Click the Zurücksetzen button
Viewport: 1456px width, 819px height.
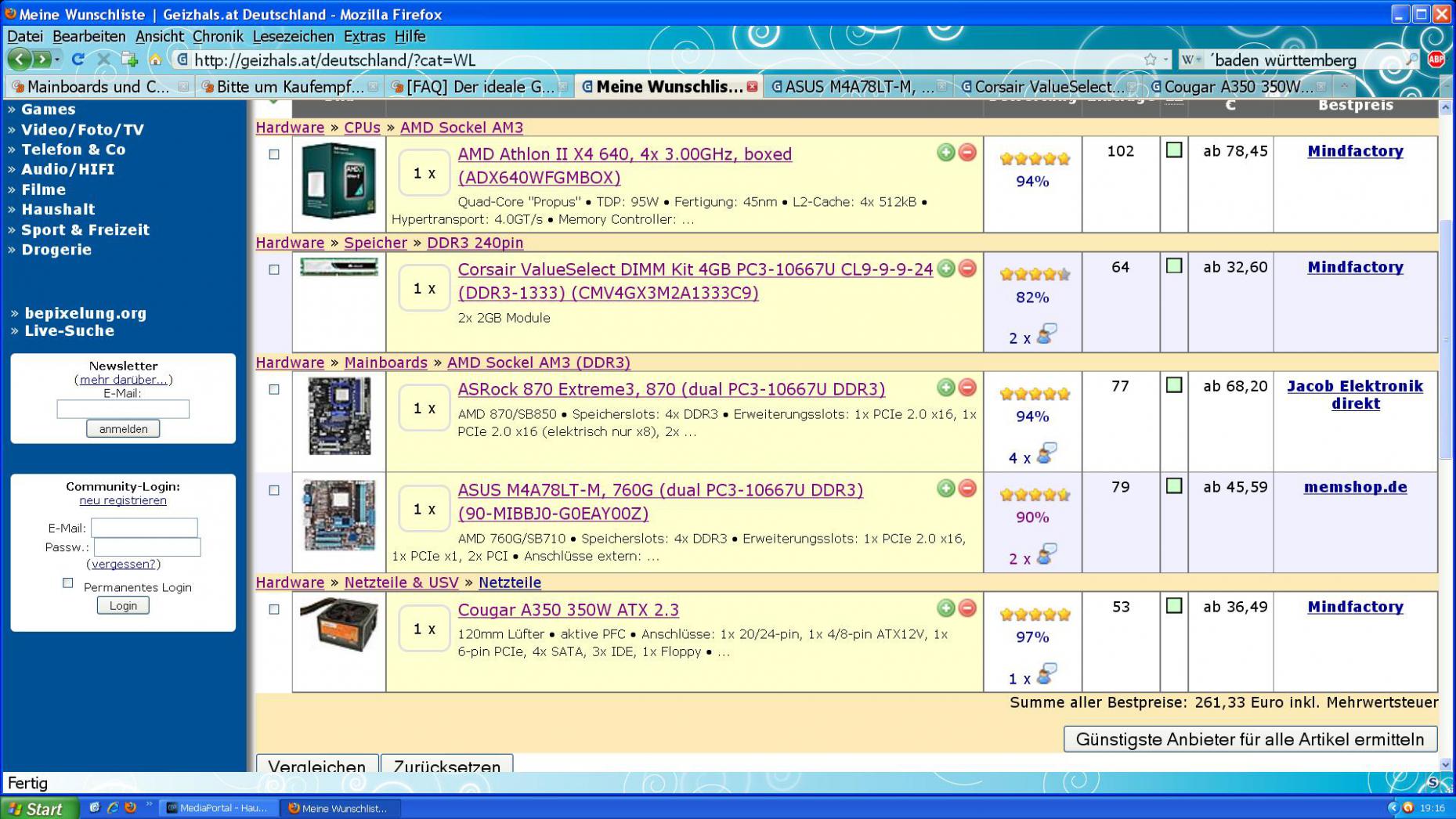(x=446, y=765)
